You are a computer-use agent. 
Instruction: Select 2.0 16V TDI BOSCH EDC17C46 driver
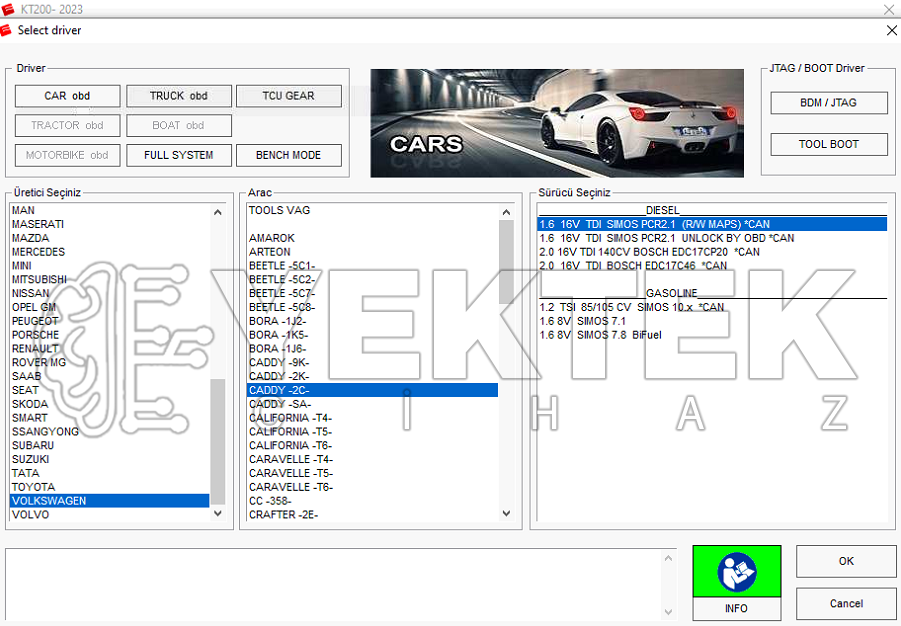[x=712, y=266]
